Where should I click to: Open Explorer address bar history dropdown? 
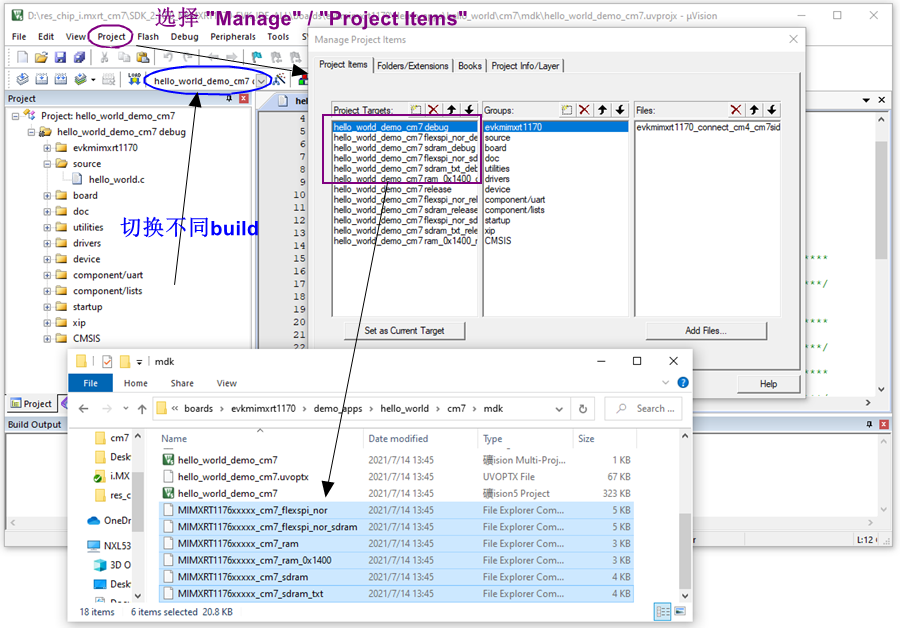coord(559,409)
